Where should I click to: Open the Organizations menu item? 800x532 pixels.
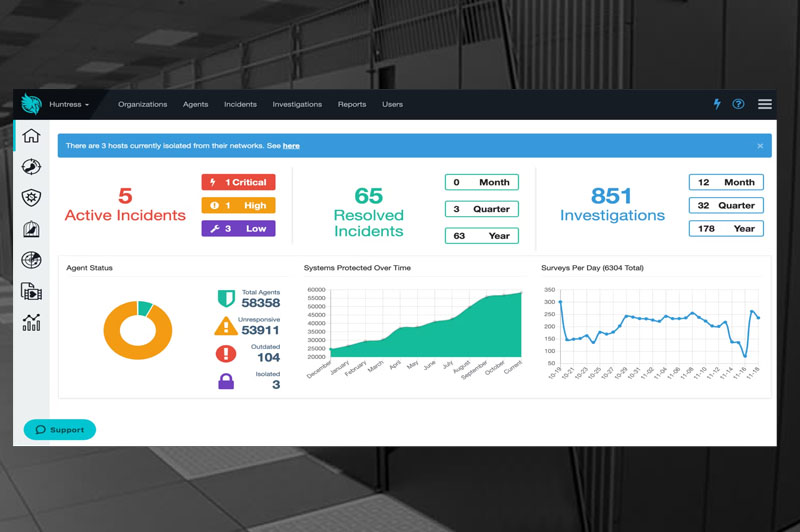142,104
